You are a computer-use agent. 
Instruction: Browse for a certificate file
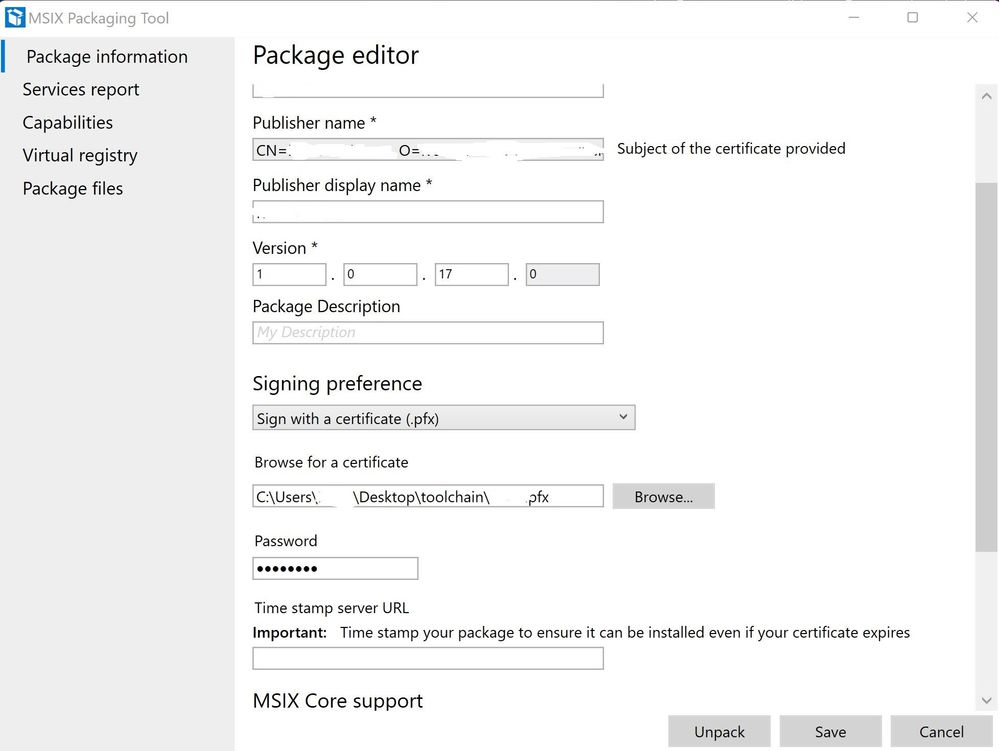click(663, 497)
